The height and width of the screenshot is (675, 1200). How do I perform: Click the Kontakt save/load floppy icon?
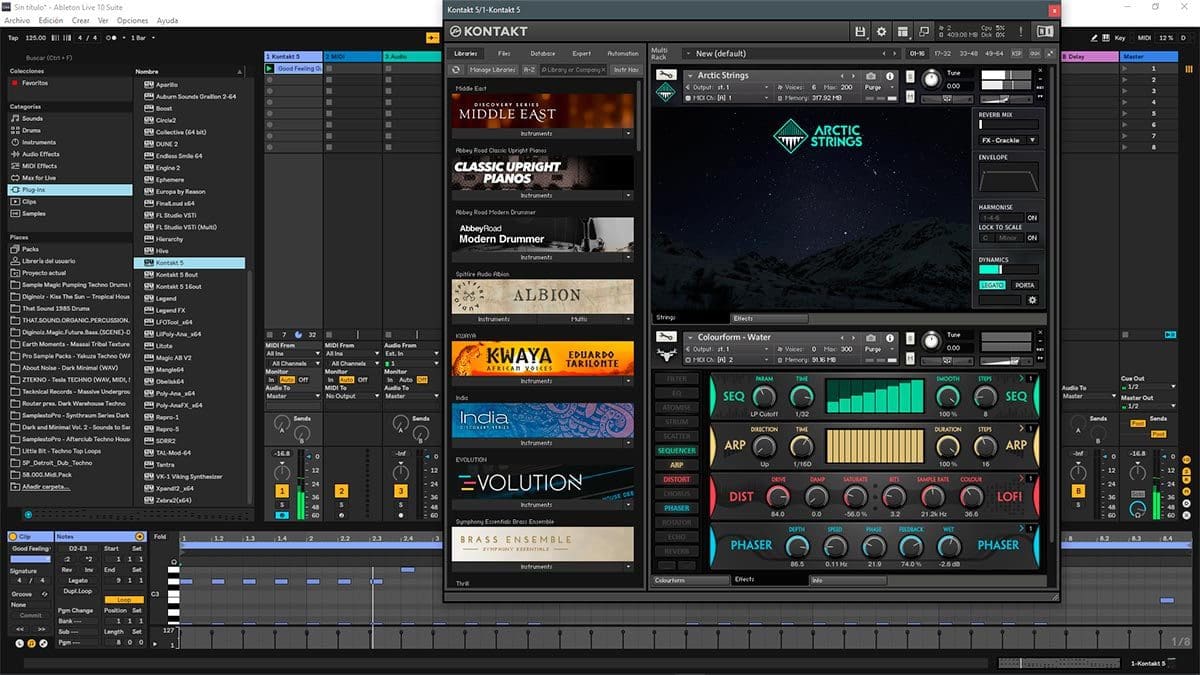860,32
